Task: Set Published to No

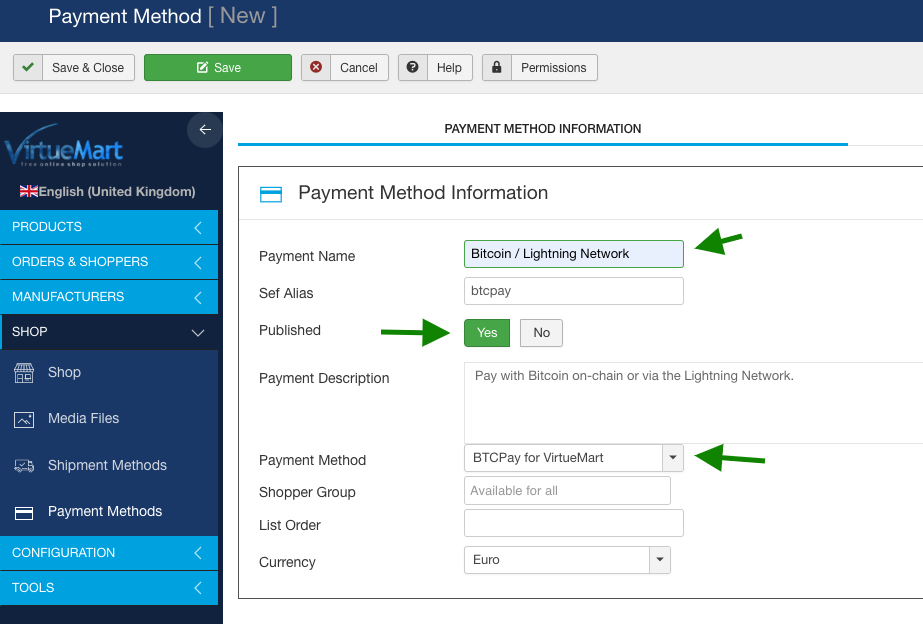Action: [x=540, y=332]
